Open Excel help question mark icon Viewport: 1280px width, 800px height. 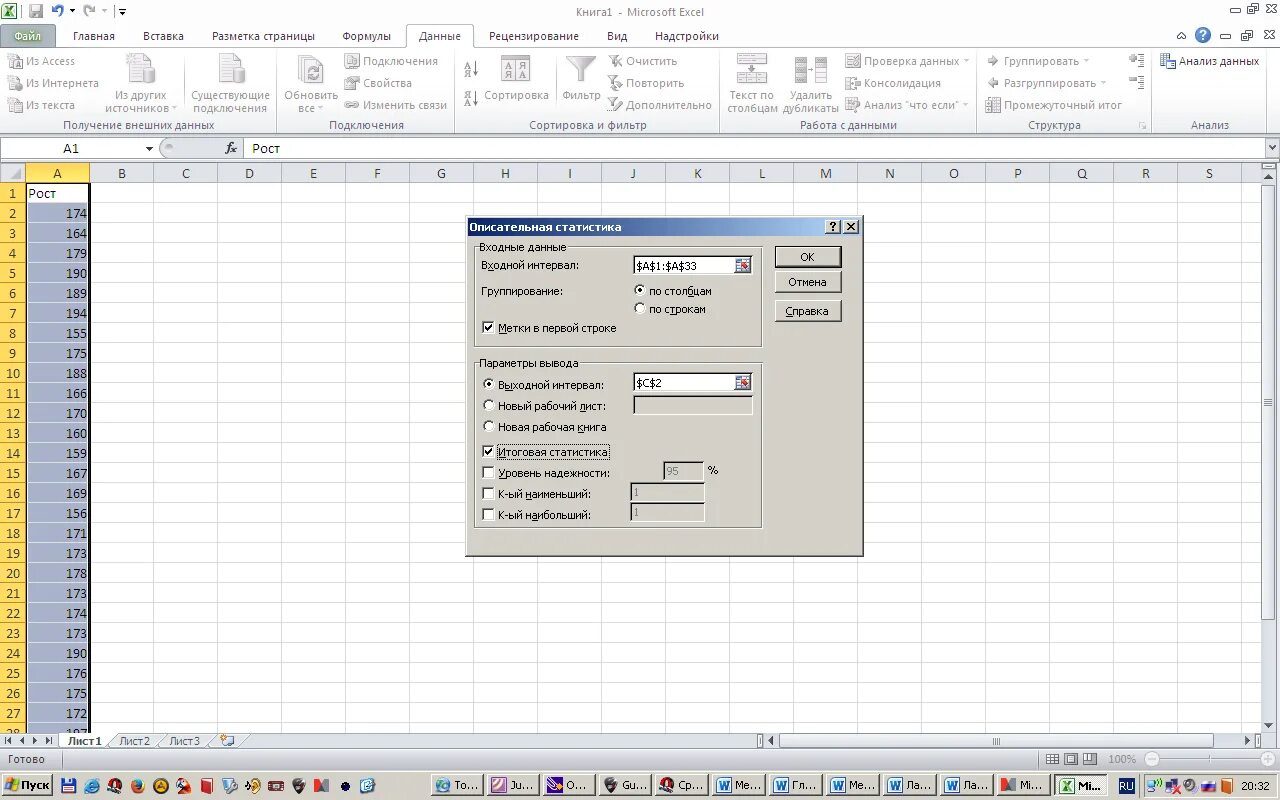click(x=1203, y=35)
